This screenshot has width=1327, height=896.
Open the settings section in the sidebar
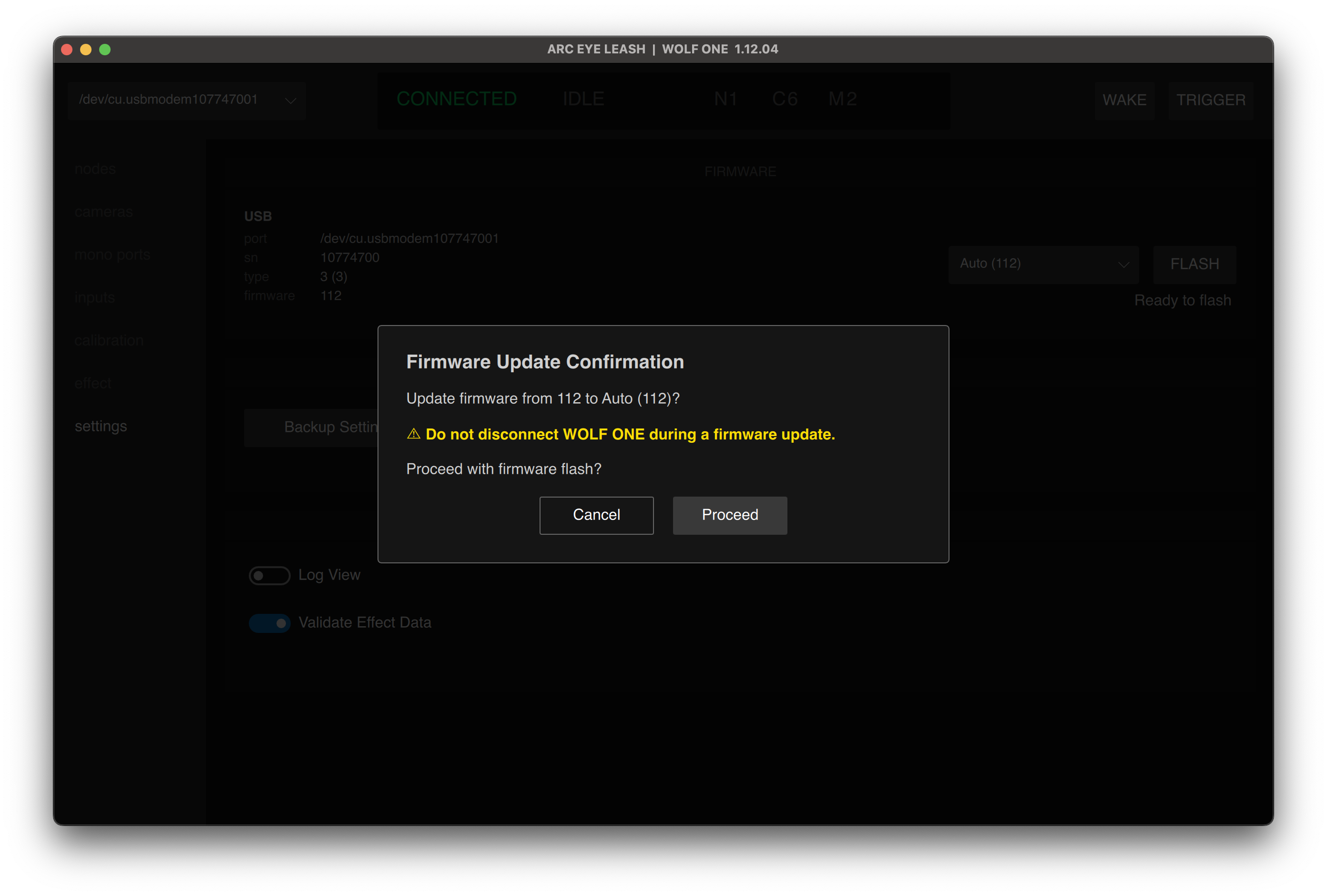[101, 426]
